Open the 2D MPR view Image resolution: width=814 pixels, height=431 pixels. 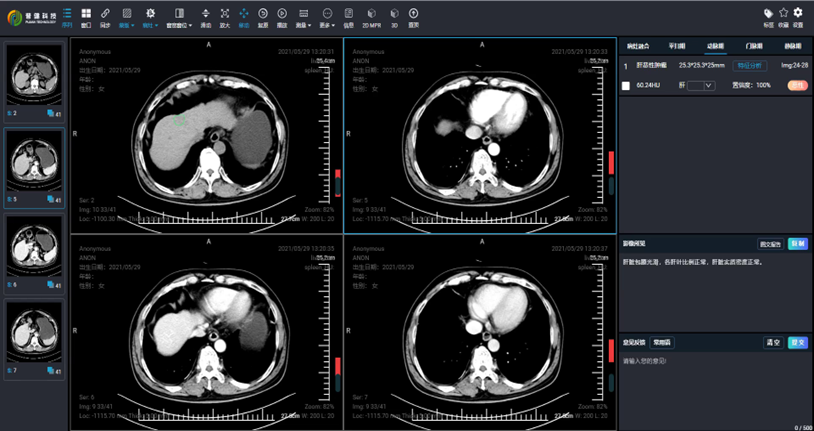click(x=372, y=14)
